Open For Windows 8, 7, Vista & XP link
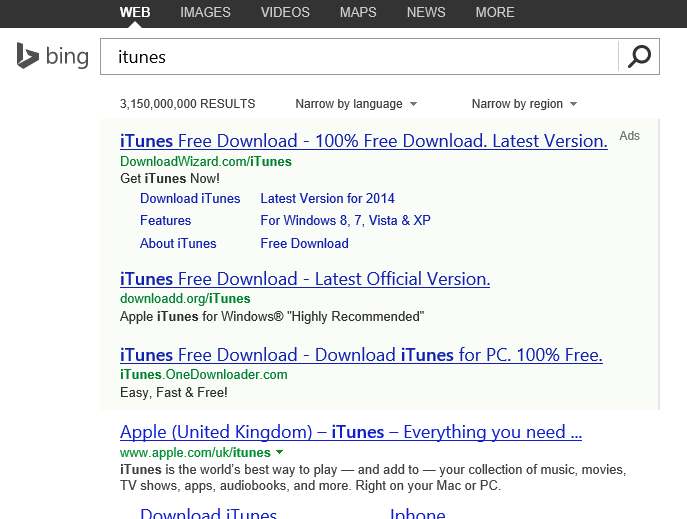687x519 pixels. click(x=345, y=220)
